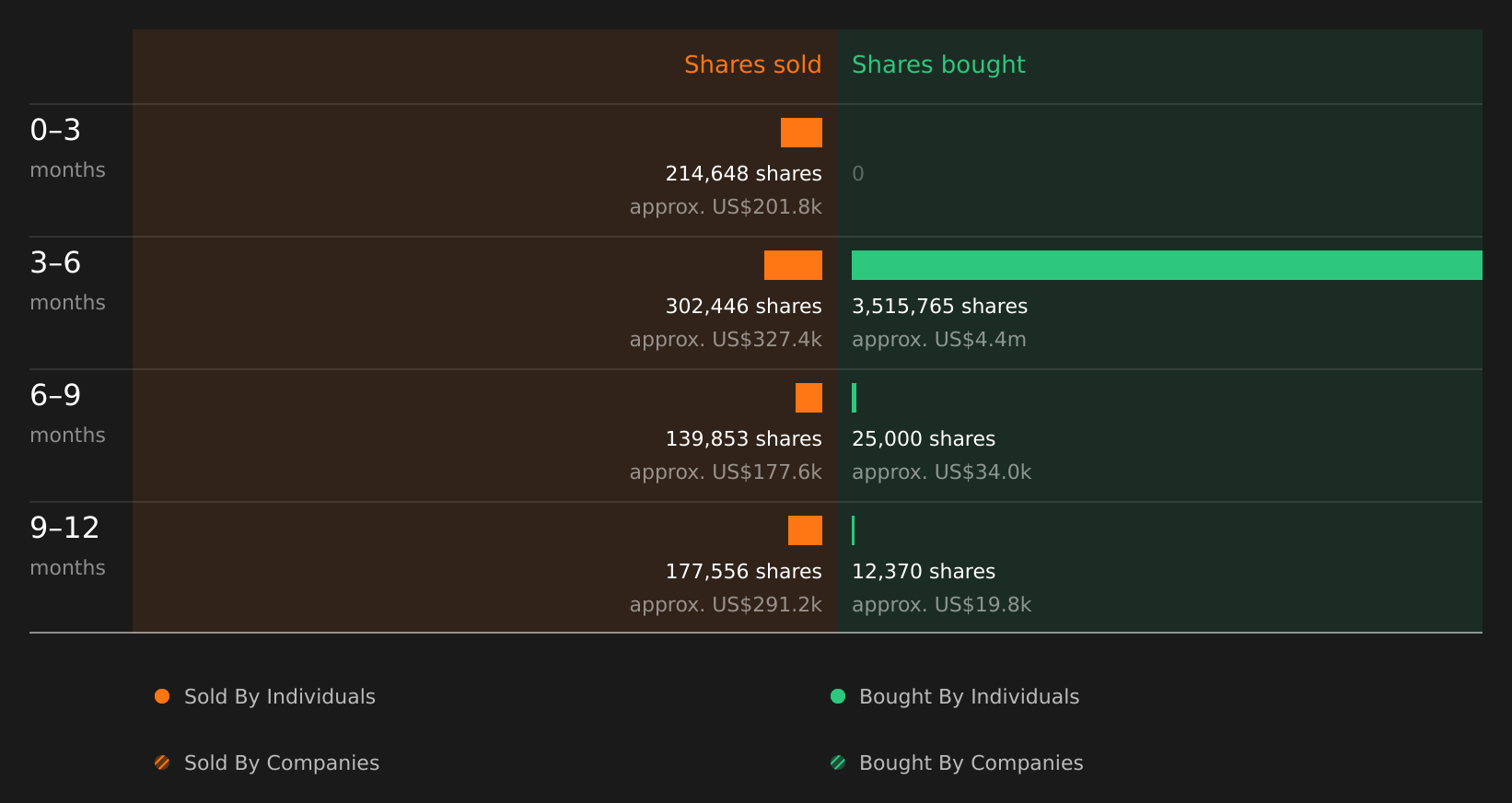Click the orange Sold By Individuals legend dot
This screenshot has width=1512, height=803.
[162, 696]
